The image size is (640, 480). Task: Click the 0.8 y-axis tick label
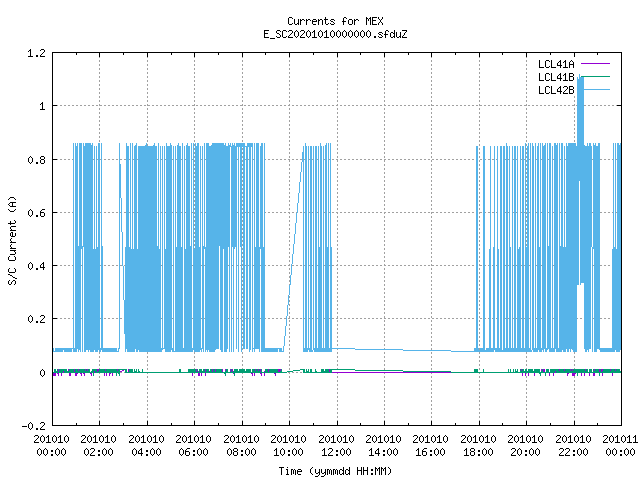(x=36, y=160)
